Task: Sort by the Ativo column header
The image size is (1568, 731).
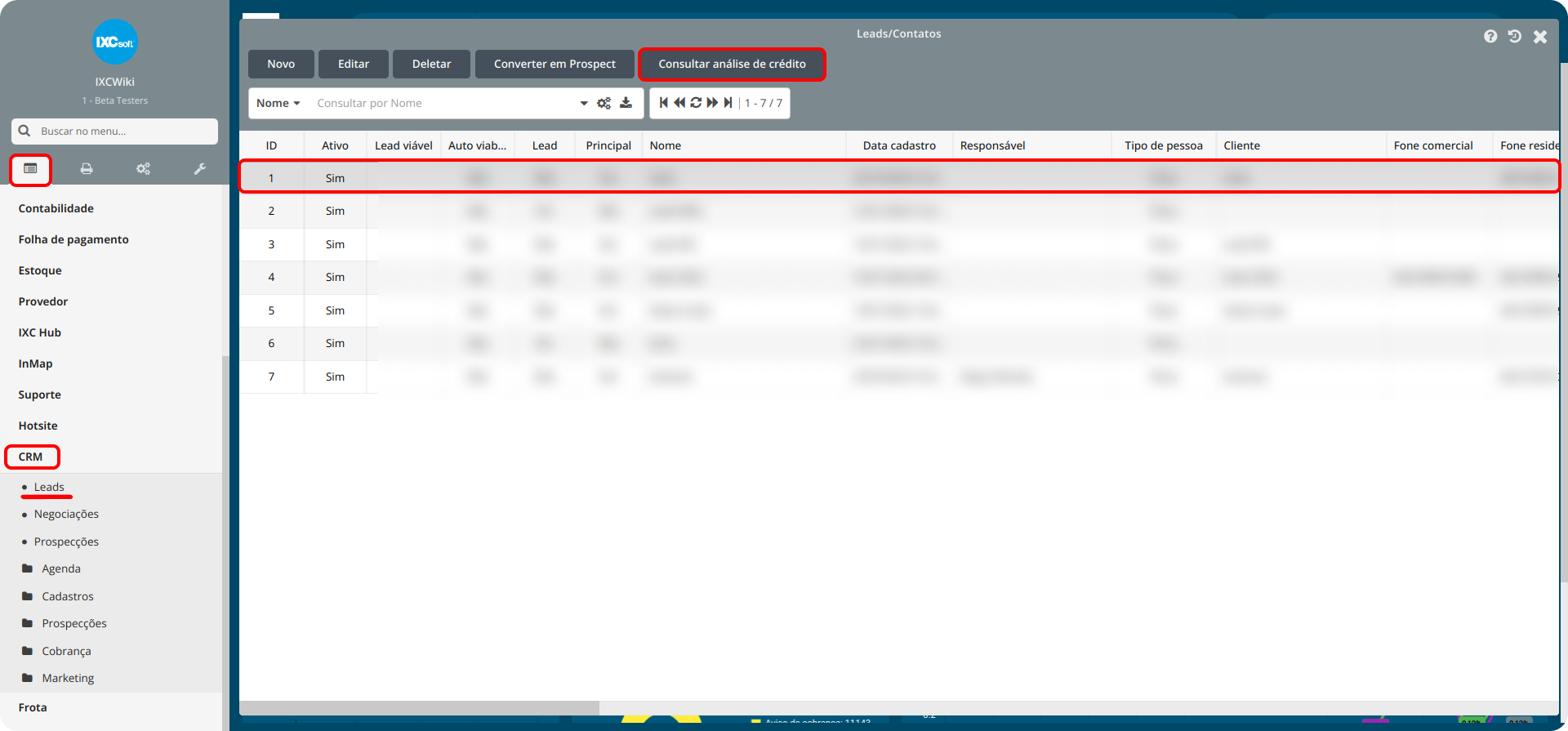Action: (x=335, y=145)
